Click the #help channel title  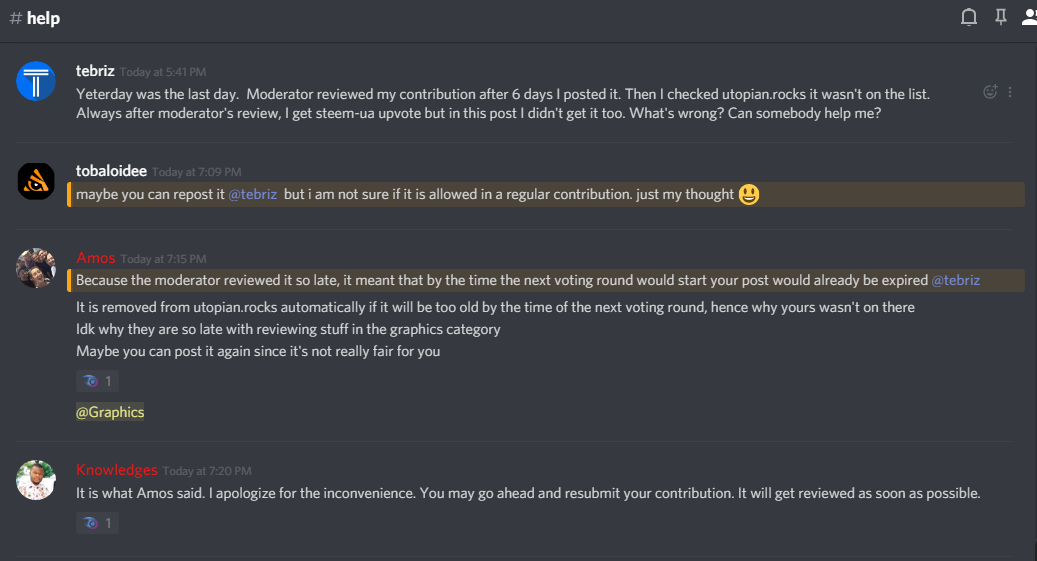[34, 18]
